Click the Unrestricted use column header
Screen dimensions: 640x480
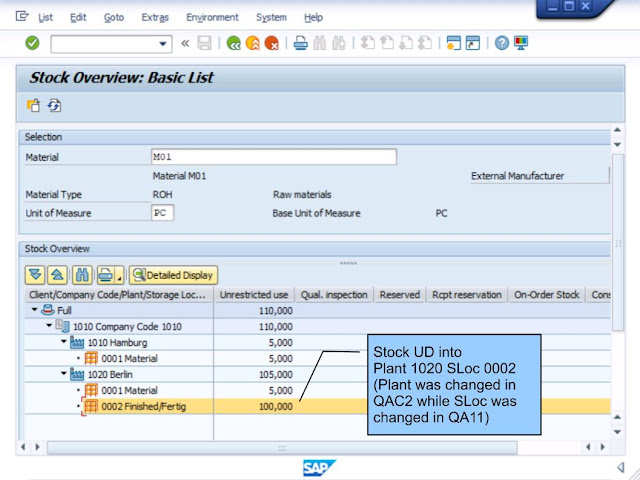254,295
